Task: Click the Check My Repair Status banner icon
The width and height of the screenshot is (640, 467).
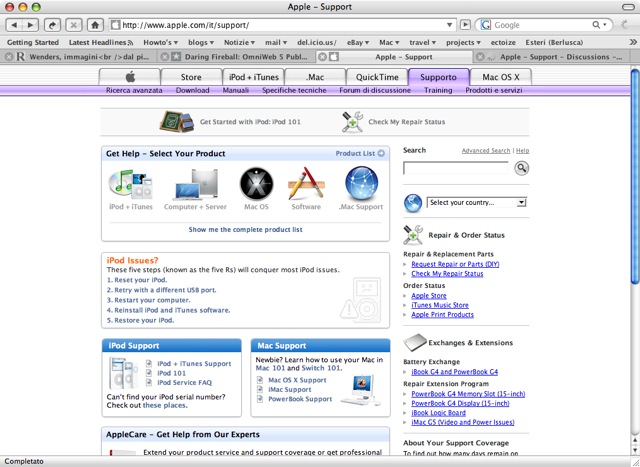Action: (x=352, y=122)
